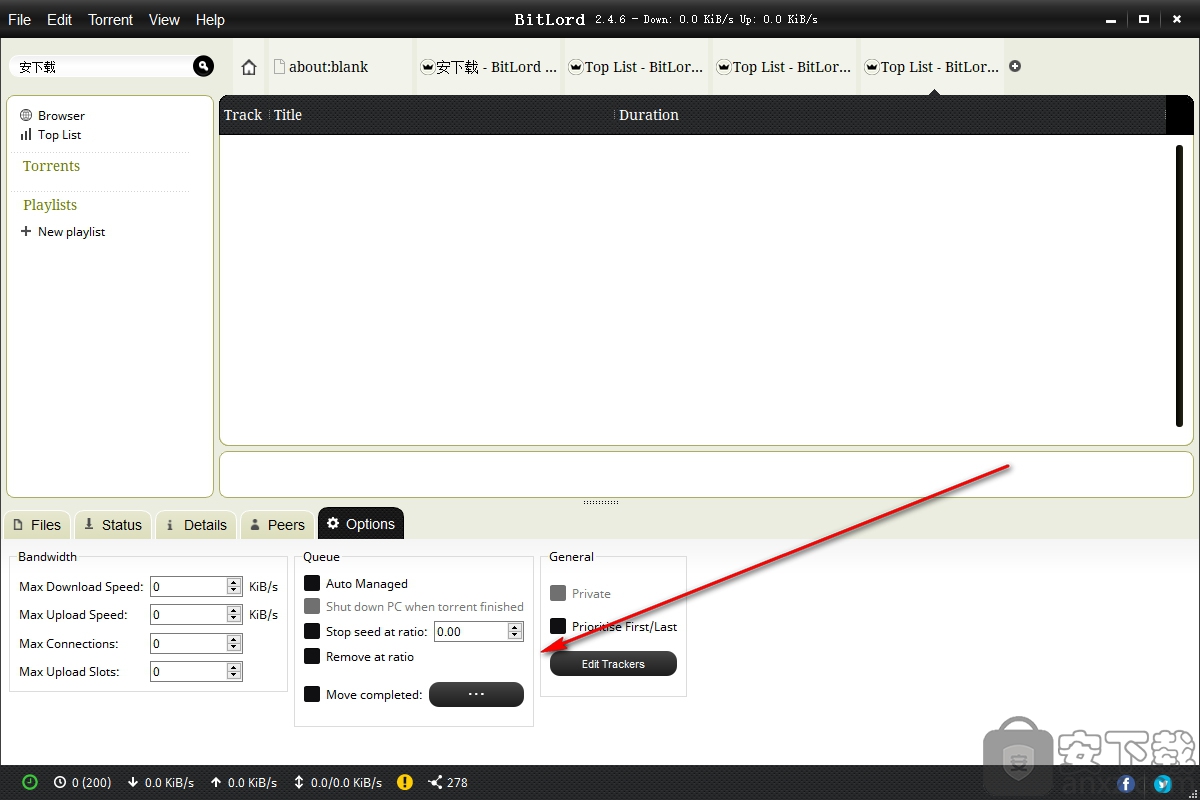Open the Help menu
The width and height of the screenshot is (1200, 800).
210,19
